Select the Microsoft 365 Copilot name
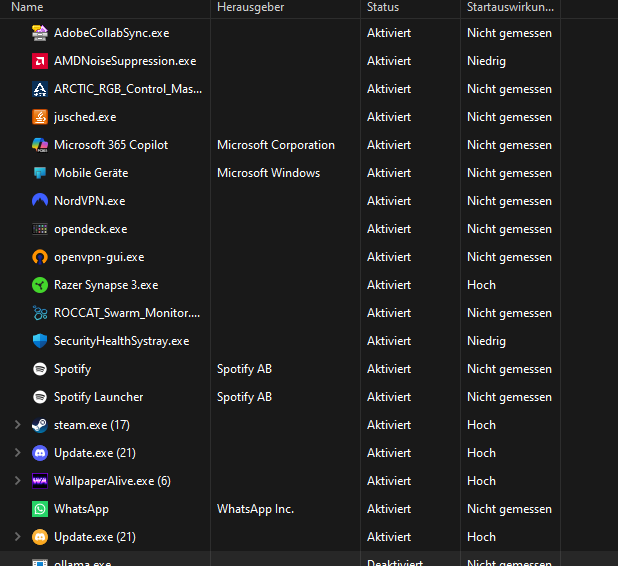 click(x=111, y=145)
